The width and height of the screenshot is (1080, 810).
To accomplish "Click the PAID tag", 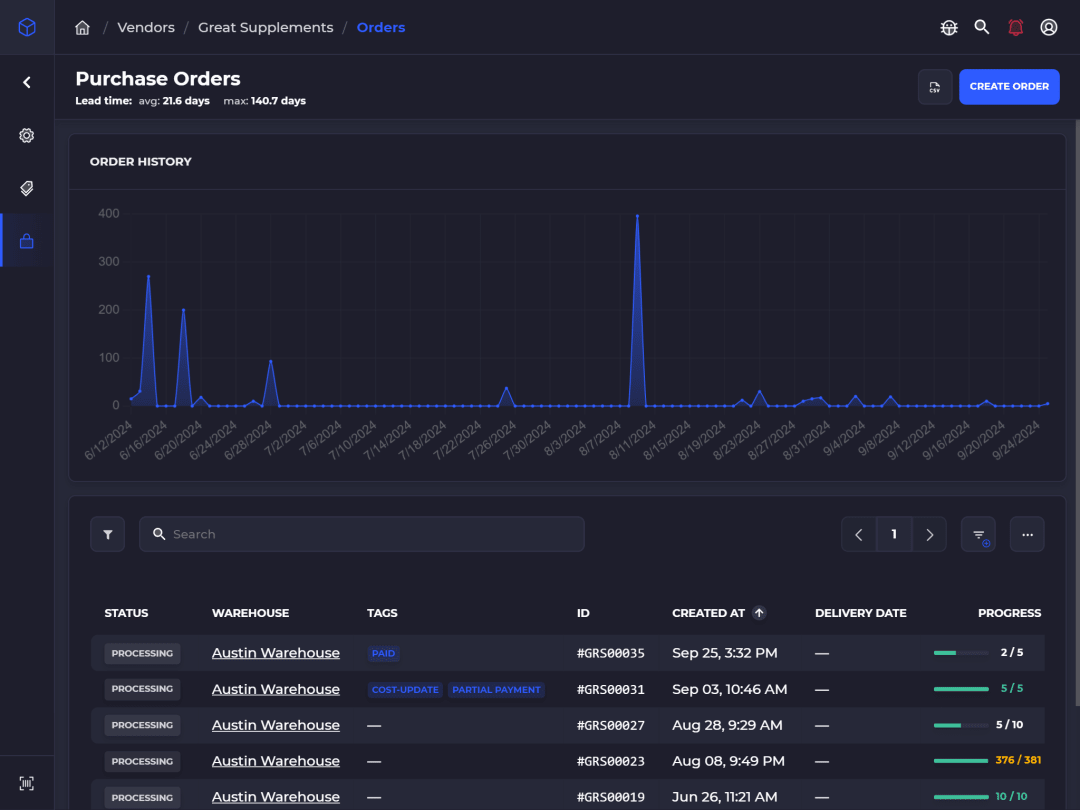I will click(384, 654).
